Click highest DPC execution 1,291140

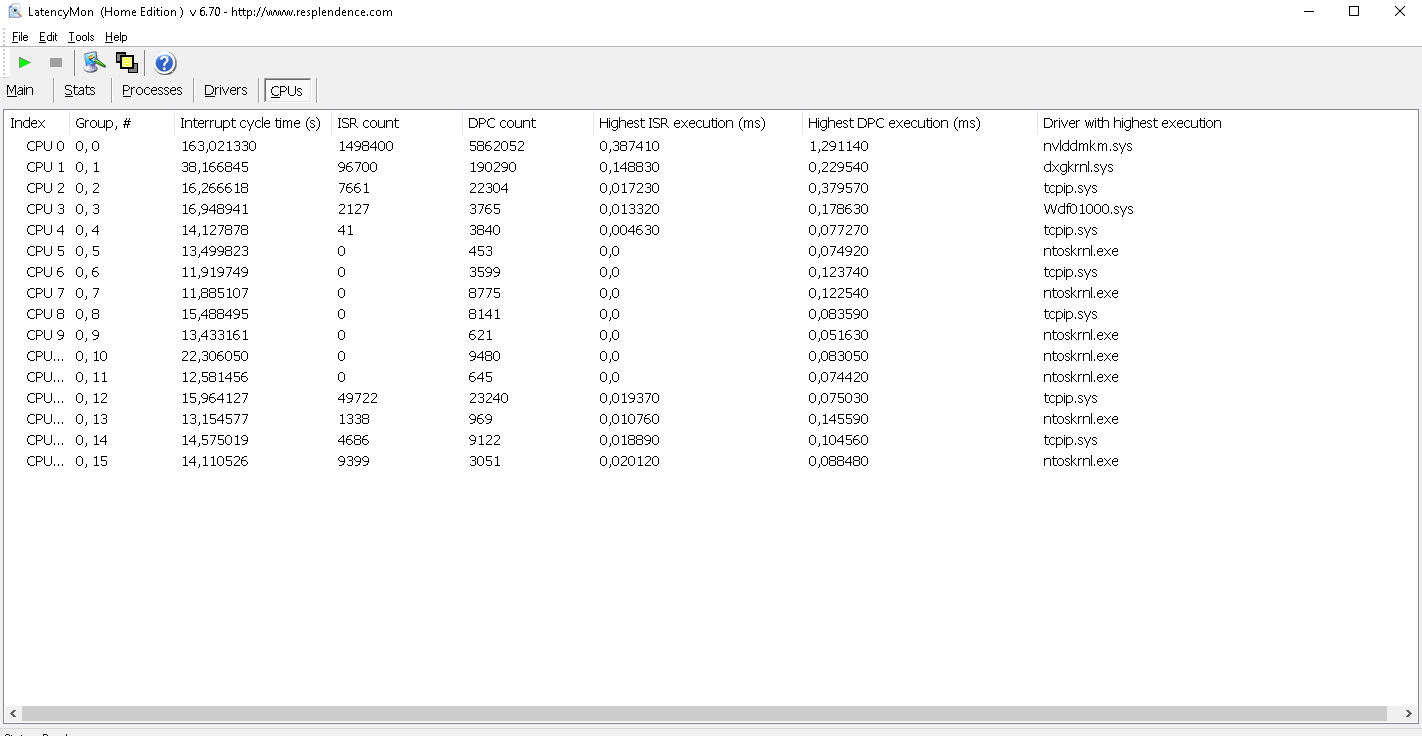[838, 146]
